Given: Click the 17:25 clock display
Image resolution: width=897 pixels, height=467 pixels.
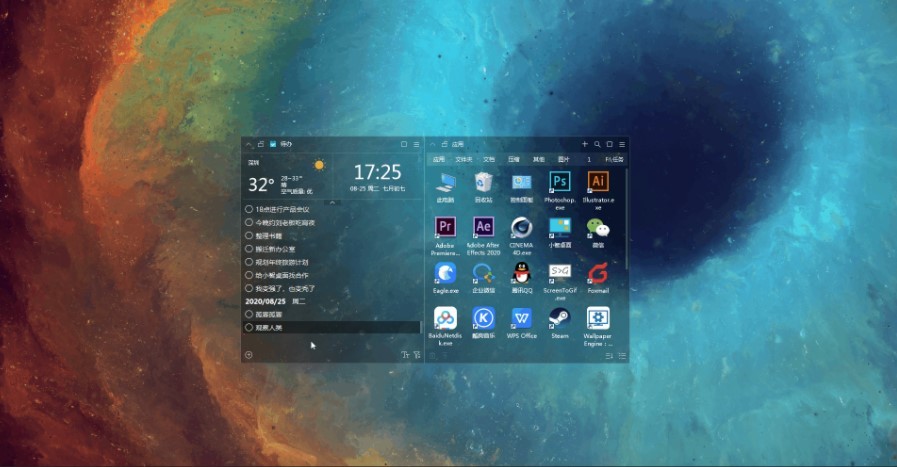Looking at the screenshot, I should pyautogui.click(x=378, y=172).
